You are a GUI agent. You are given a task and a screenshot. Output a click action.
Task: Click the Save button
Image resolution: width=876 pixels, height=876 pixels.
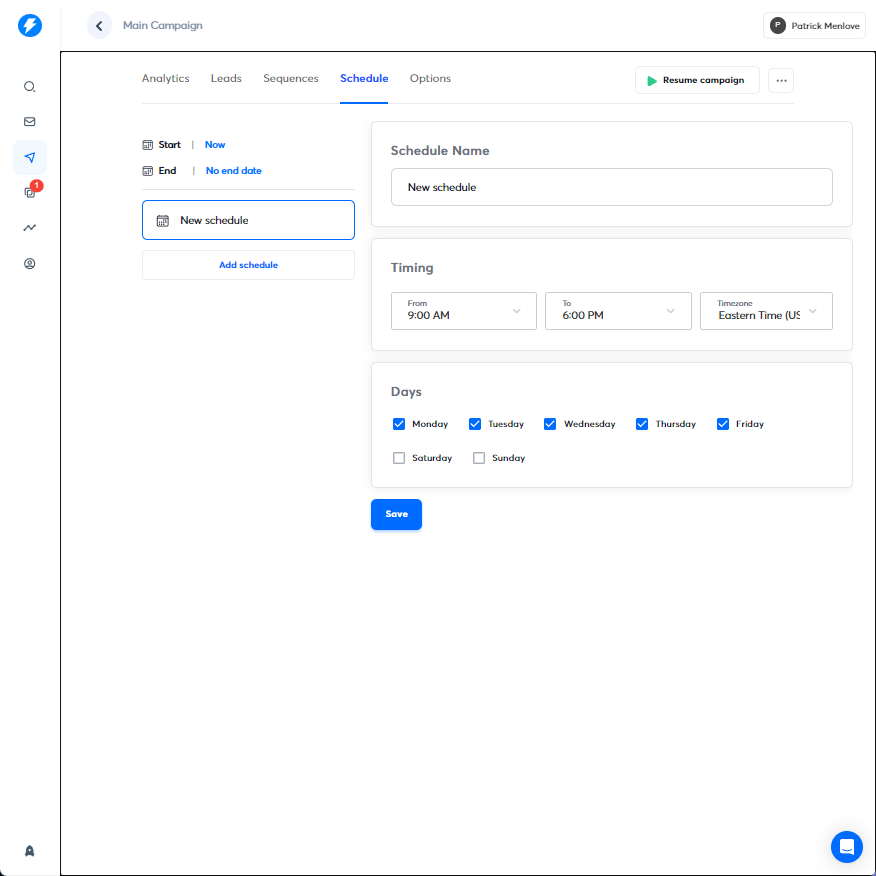[396, 515]
